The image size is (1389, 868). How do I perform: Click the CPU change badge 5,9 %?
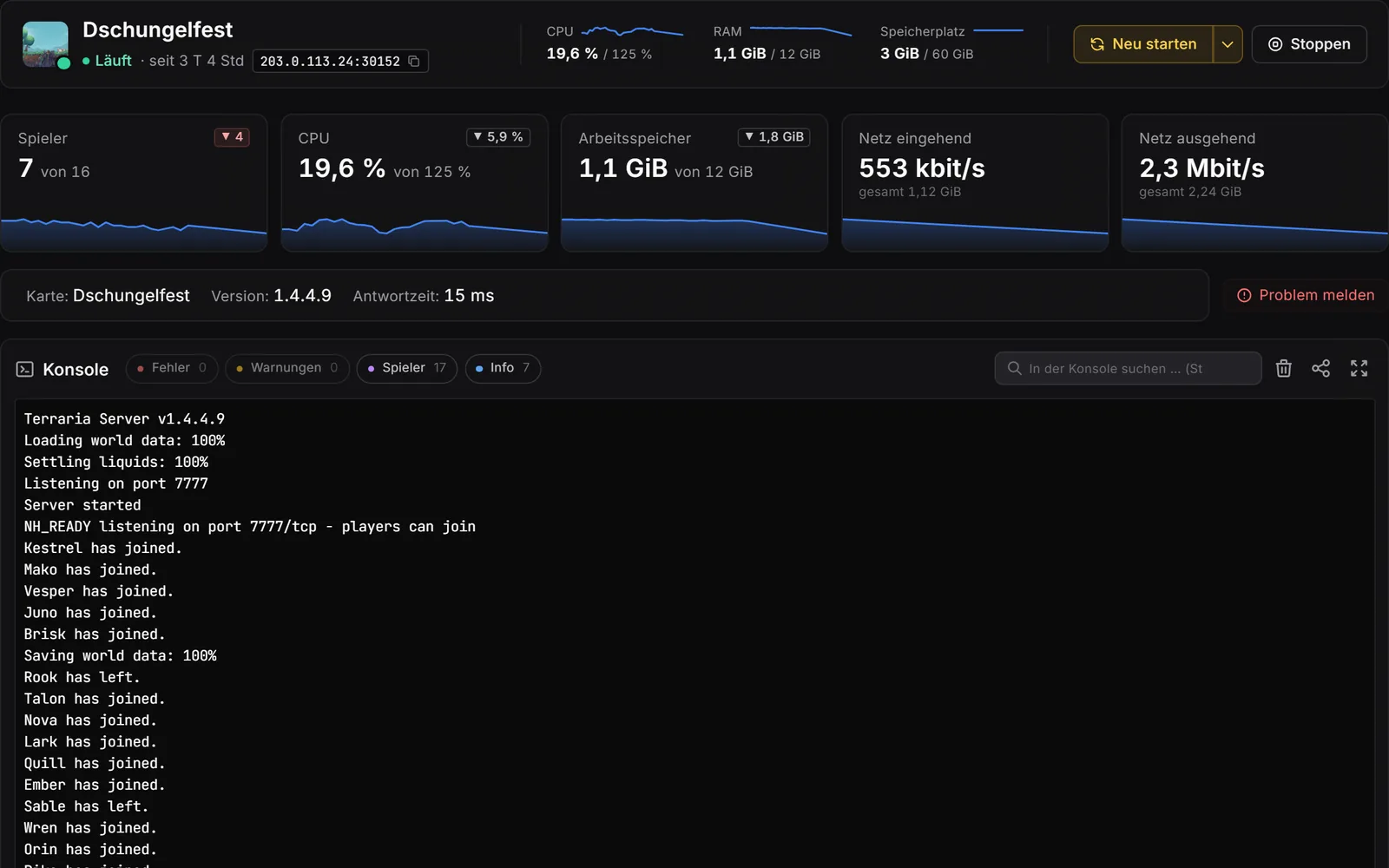pyautogui.click(x=498, y=137)
